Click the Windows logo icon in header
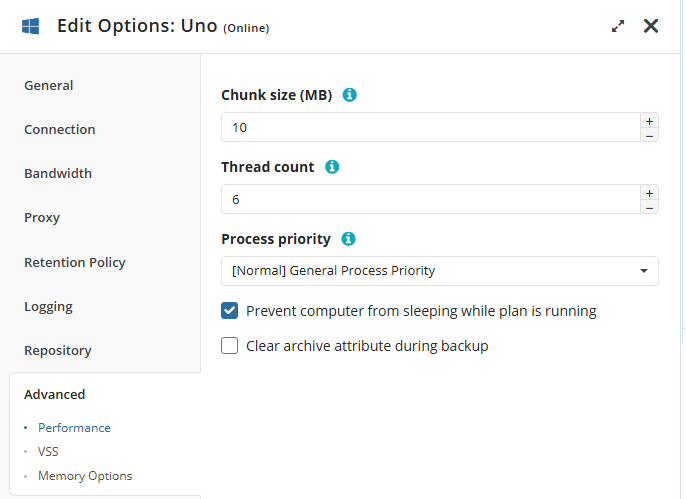Screen dimensions: 686x499 coord(31,26)
